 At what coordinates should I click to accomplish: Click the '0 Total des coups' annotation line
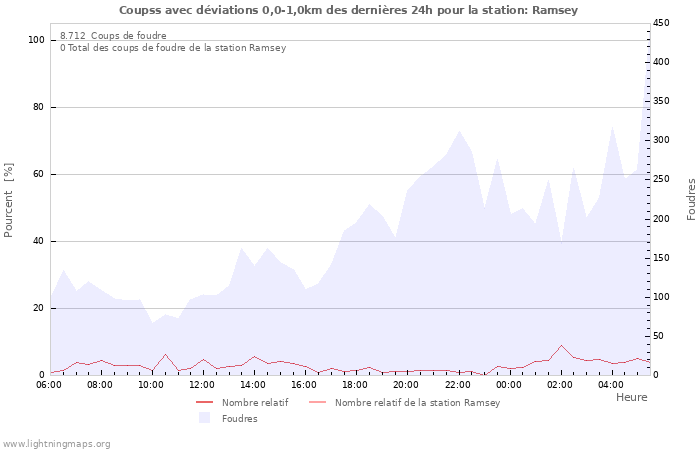pos(172,47)
